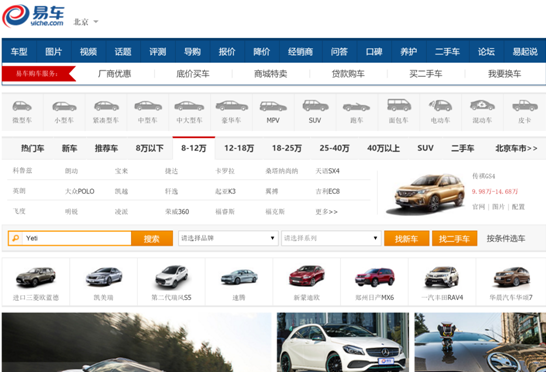Switch to the 新车 tab
Image resolution: width=546 pixels, height=373 pixels.
point(69,148)
